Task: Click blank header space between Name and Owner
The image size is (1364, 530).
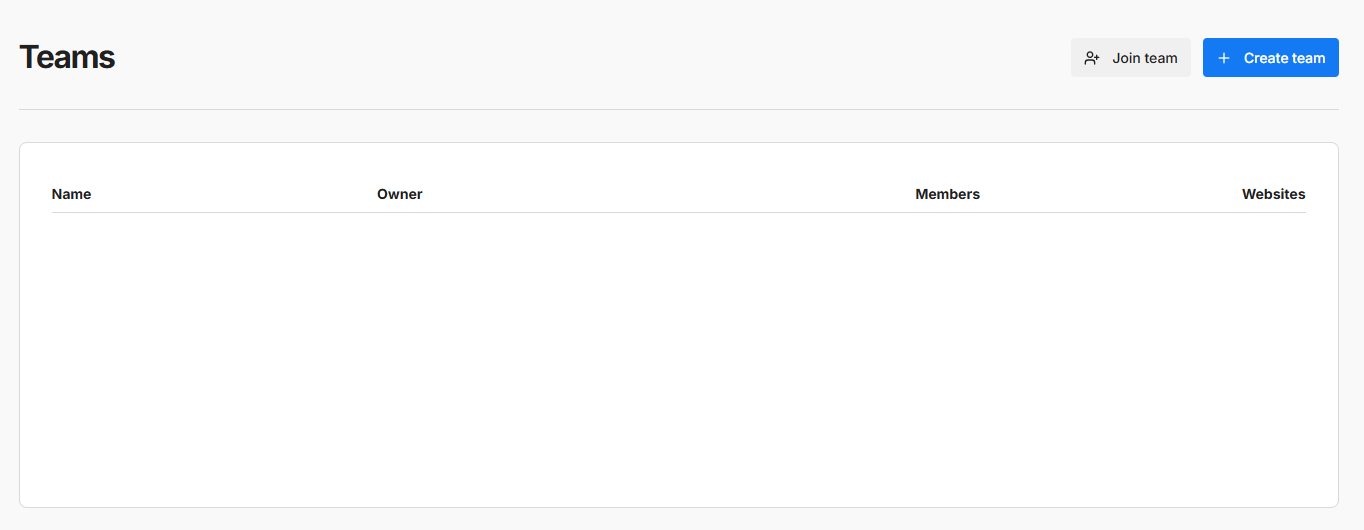Action: [x=234, y=194]
